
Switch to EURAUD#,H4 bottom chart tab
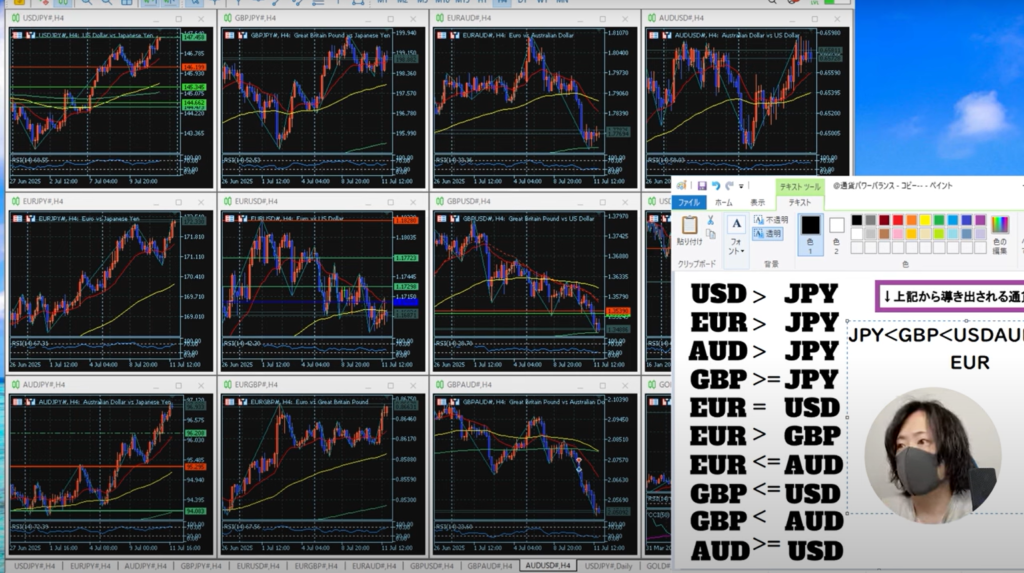pyautogui.click(x=374, y=566)
